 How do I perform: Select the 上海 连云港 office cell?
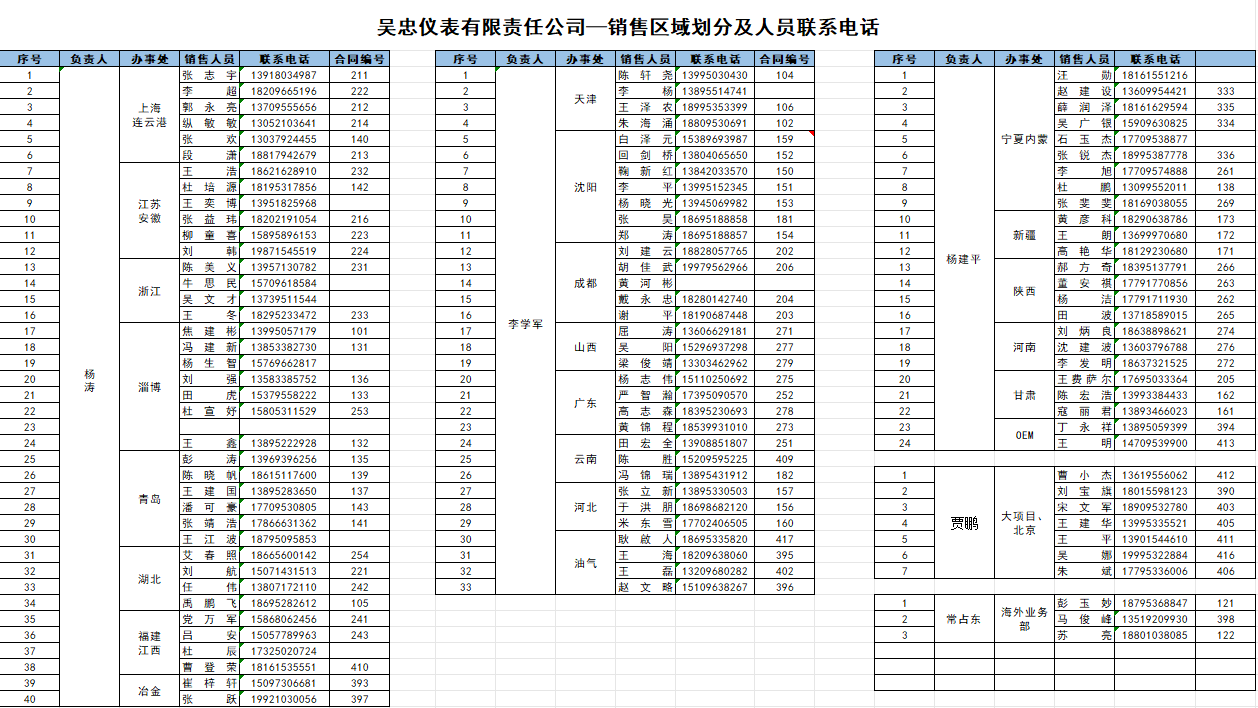[x=149, y=115]
